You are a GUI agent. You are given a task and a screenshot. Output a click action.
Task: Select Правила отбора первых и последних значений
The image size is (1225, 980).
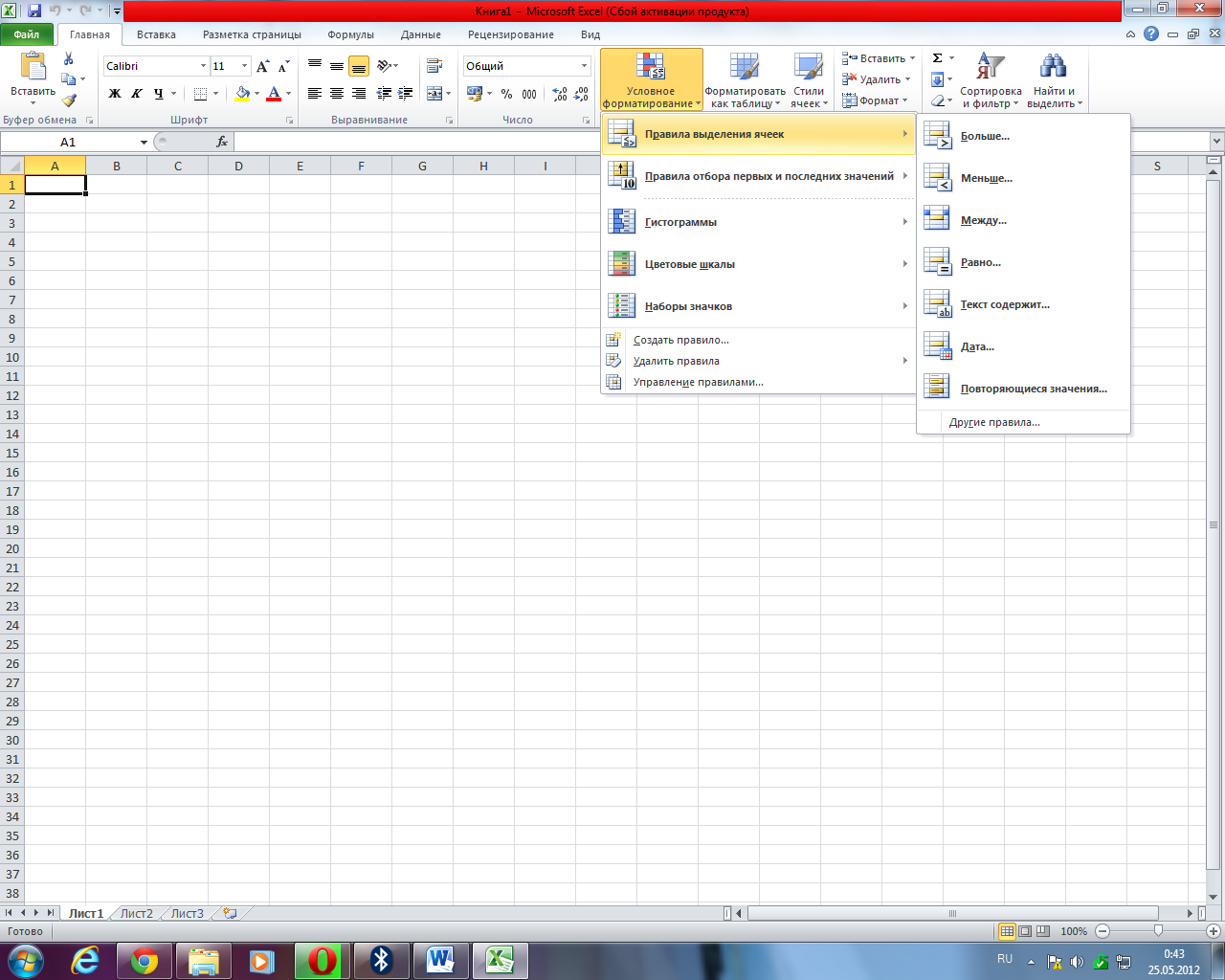pos(759,176)
